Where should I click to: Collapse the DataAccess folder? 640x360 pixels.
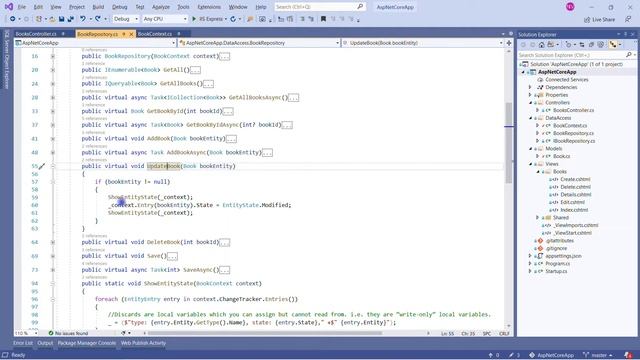tap(530, 118)
